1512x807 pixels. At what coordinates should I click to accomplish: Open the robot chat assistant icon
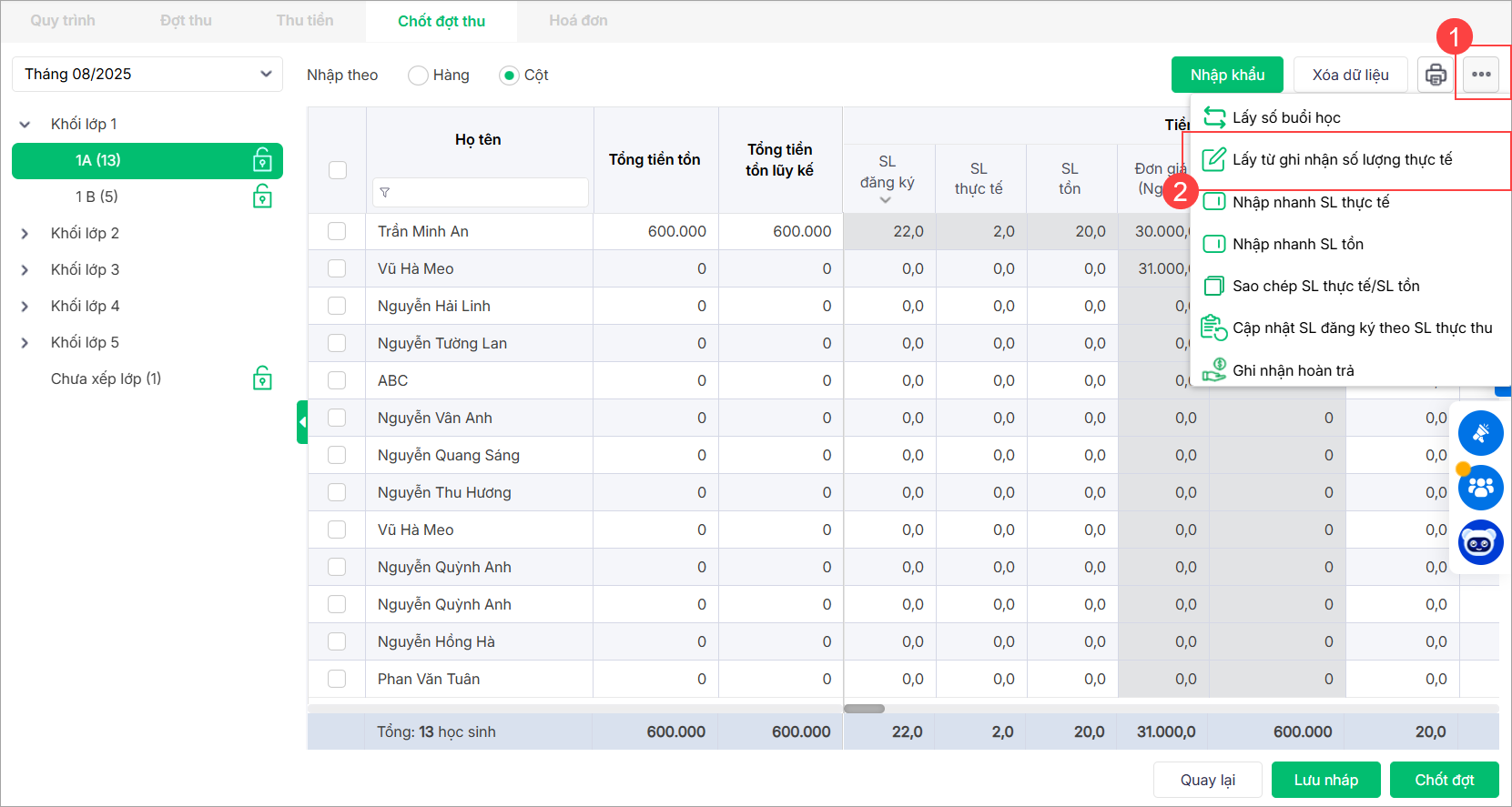click(x=1480, y=543)
